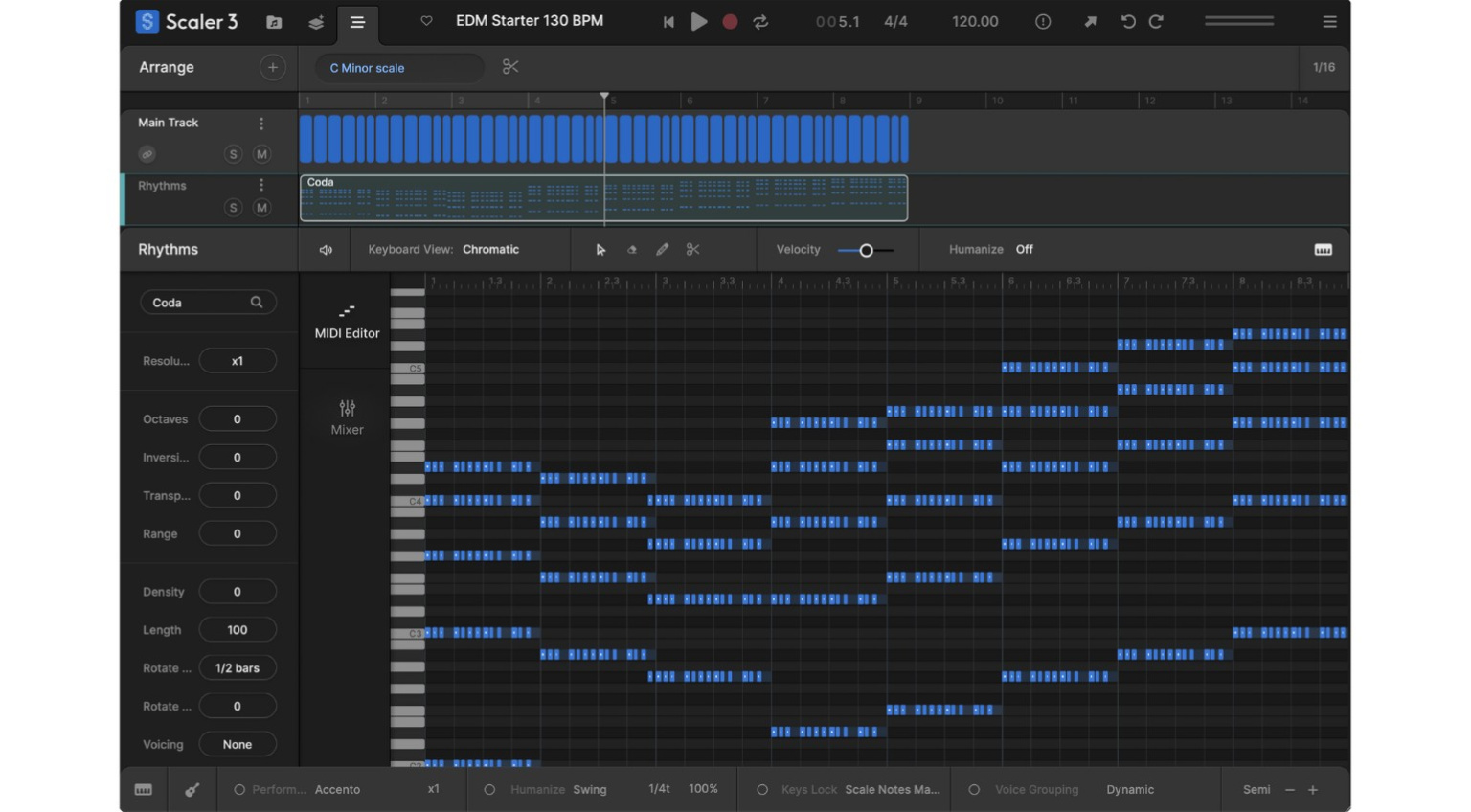Open the hamburger menu at top right
The height and width of the screenshot is (812, 1471).
[x=1329, y=21]
